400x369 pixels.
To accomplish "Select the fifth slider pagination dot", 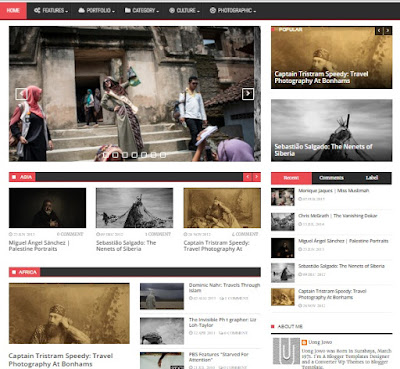I will 144,155.
